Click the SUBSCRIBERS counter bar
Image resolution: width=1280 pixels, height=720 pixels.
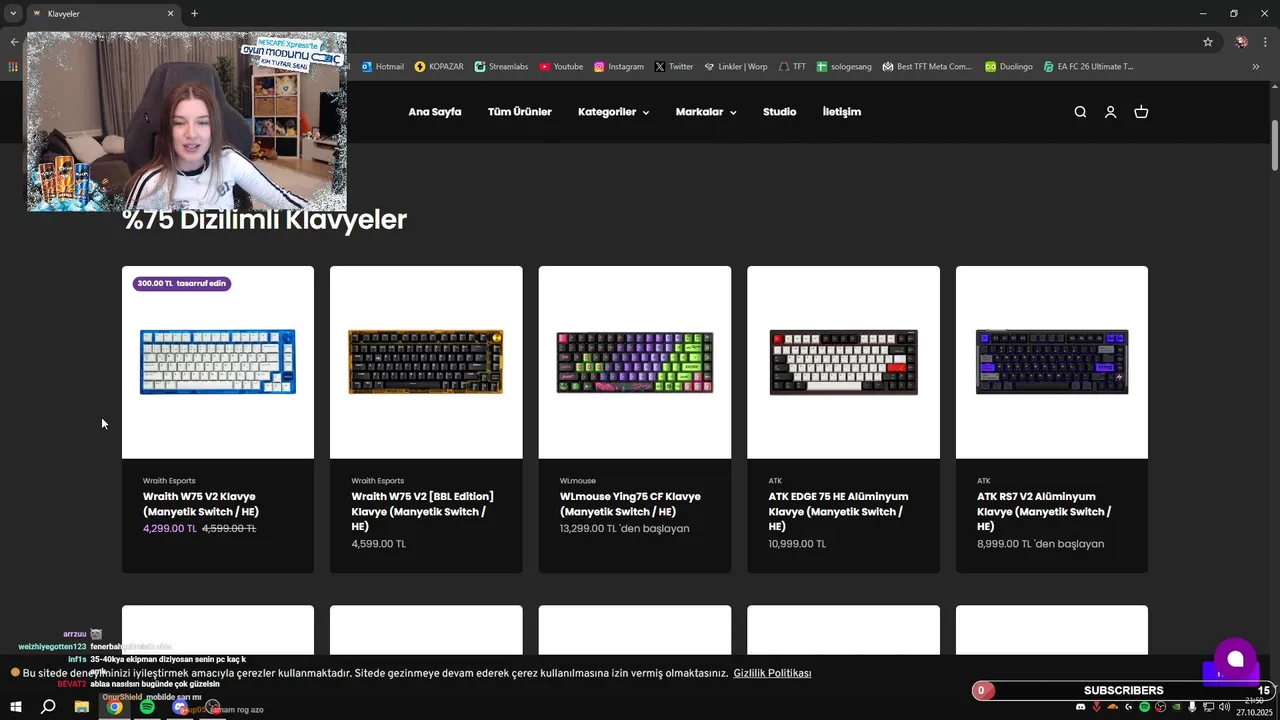pyautogui.click(x=1122, y=690)
